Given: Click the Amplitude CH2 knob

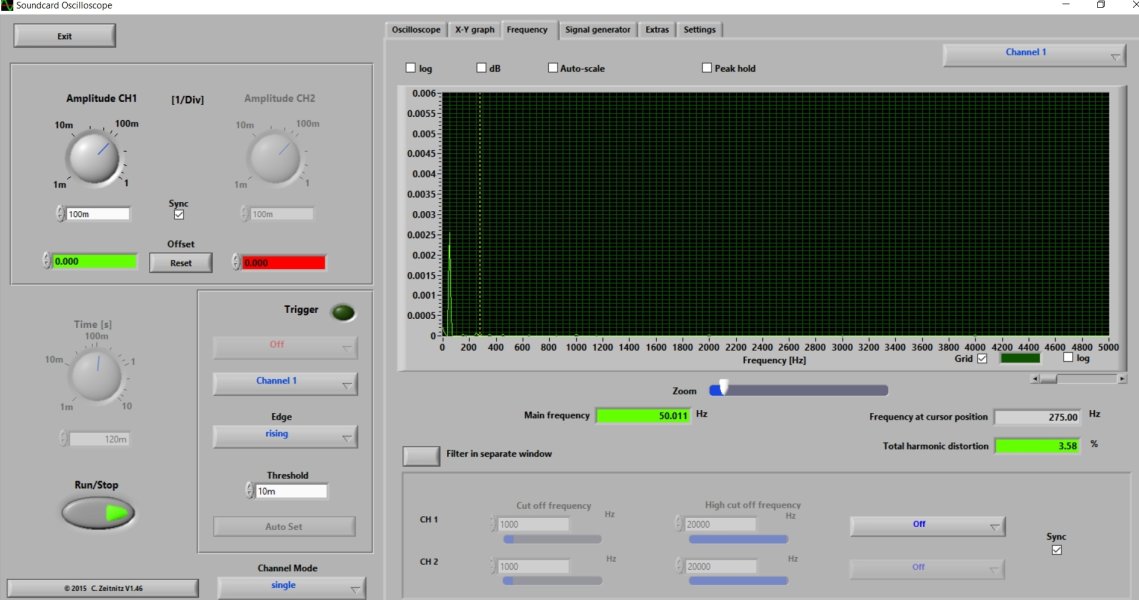Looking at the screenshot, I should tap(274, 157).
